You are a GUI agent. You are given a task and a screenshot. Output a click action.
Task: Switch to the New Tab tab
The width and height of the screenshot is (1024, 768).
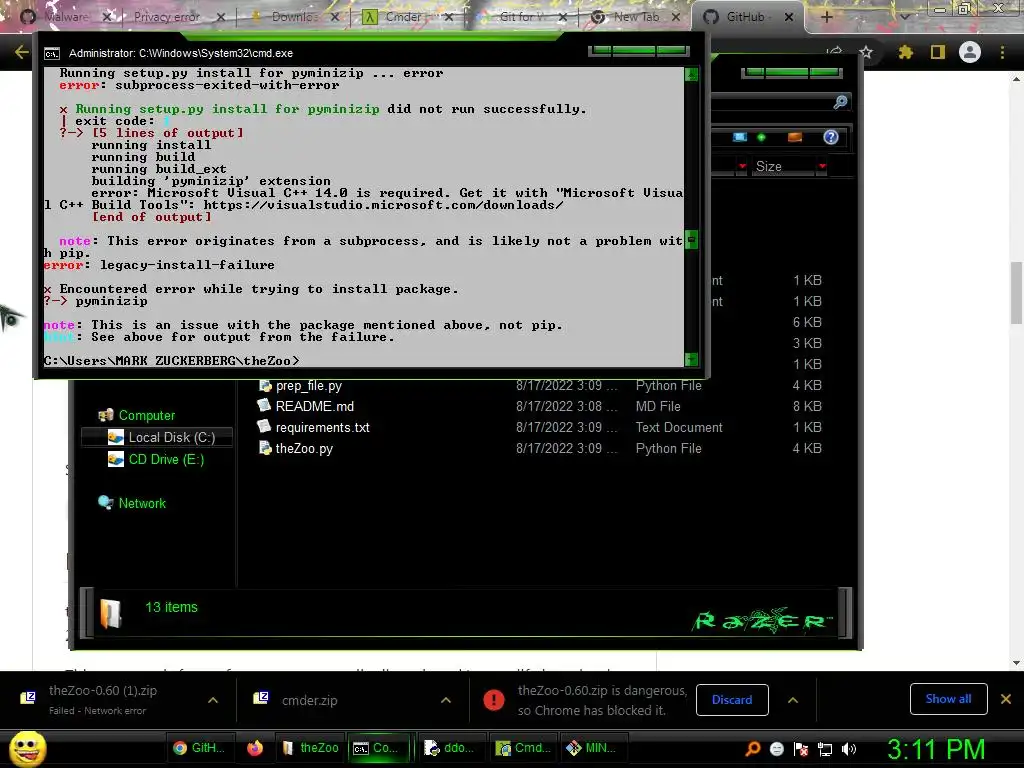point(635,17)
